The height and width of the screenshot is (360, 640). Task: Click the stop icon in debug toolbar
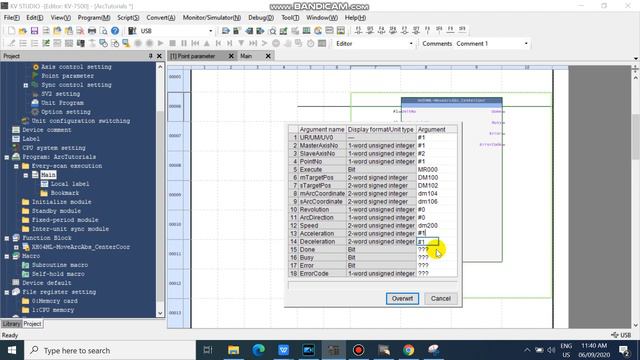click(172, 43)
